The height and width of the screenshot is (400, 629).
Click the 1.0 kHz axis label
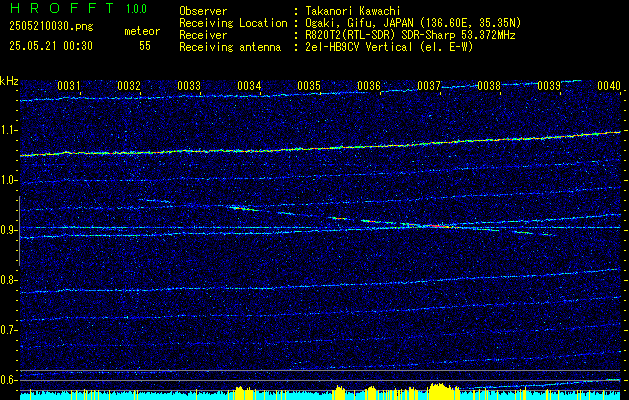(x=8, y=181)
